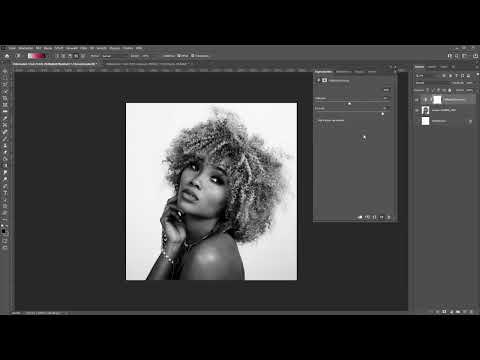The height and width of the screenshot is (360, 480).
Task: Select the Crop tool
Action: coord(5,98)
